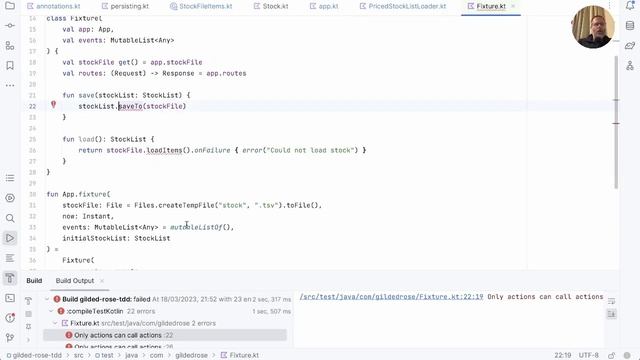
Task: Open the Gradle tool window
Action: (x=630, y=45)
